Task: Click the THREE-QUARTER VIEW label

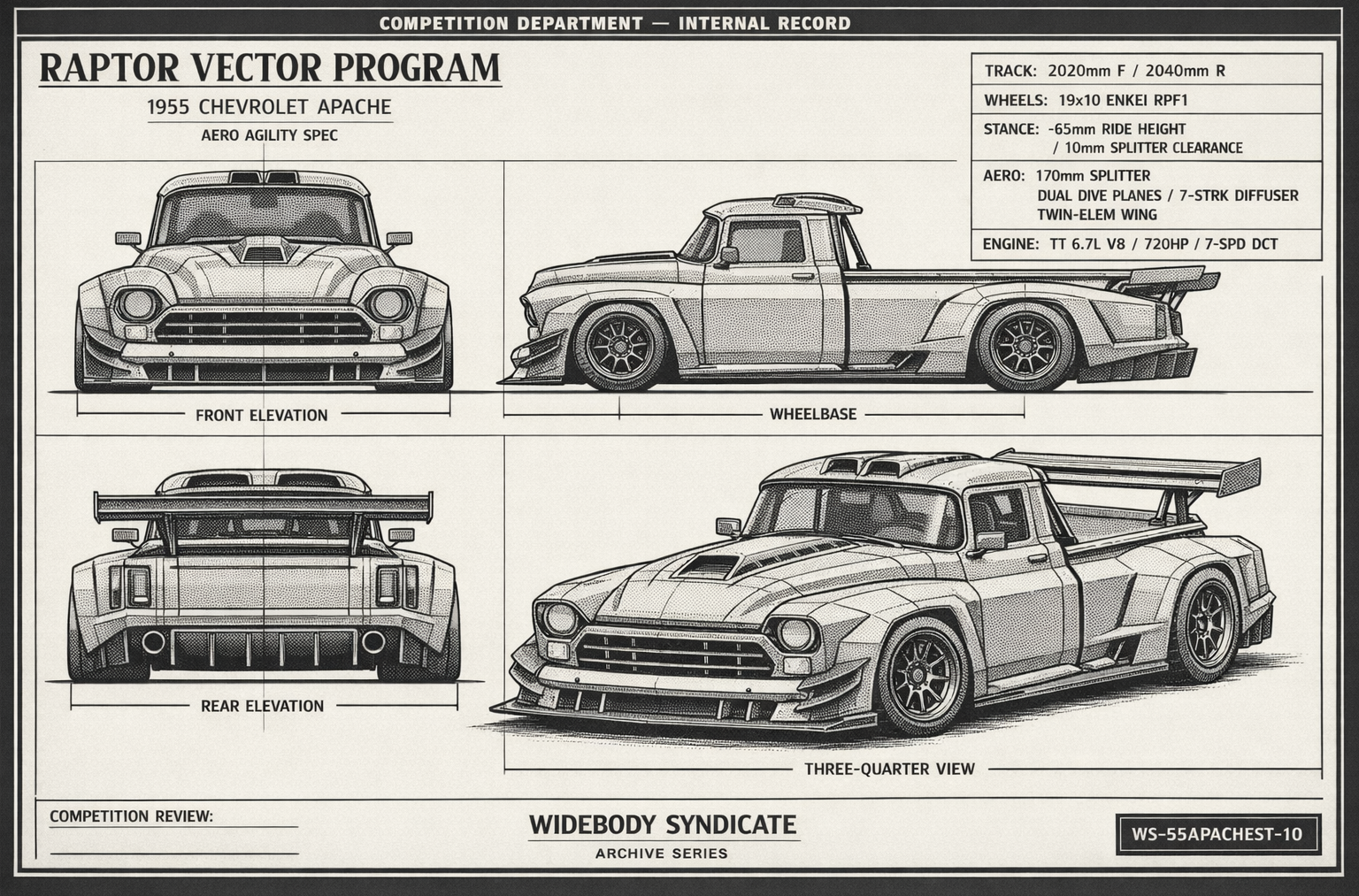Action: [x=889, y=770]
